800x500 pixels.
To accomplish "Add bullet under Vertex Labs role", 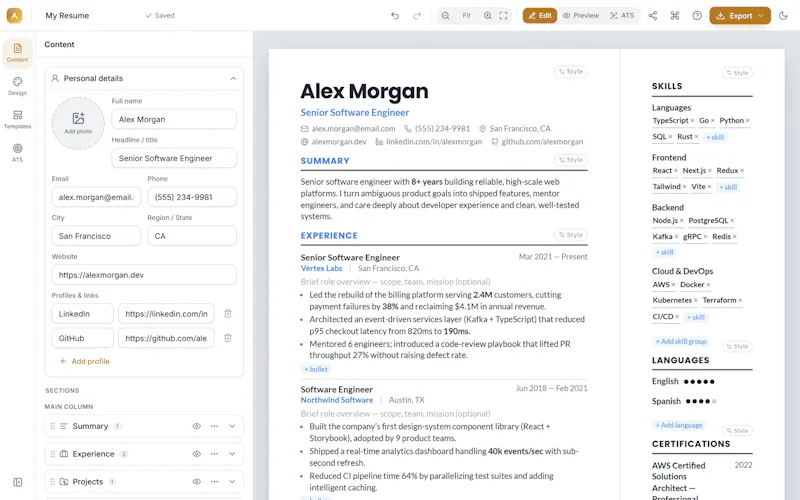I will [316, 369].
